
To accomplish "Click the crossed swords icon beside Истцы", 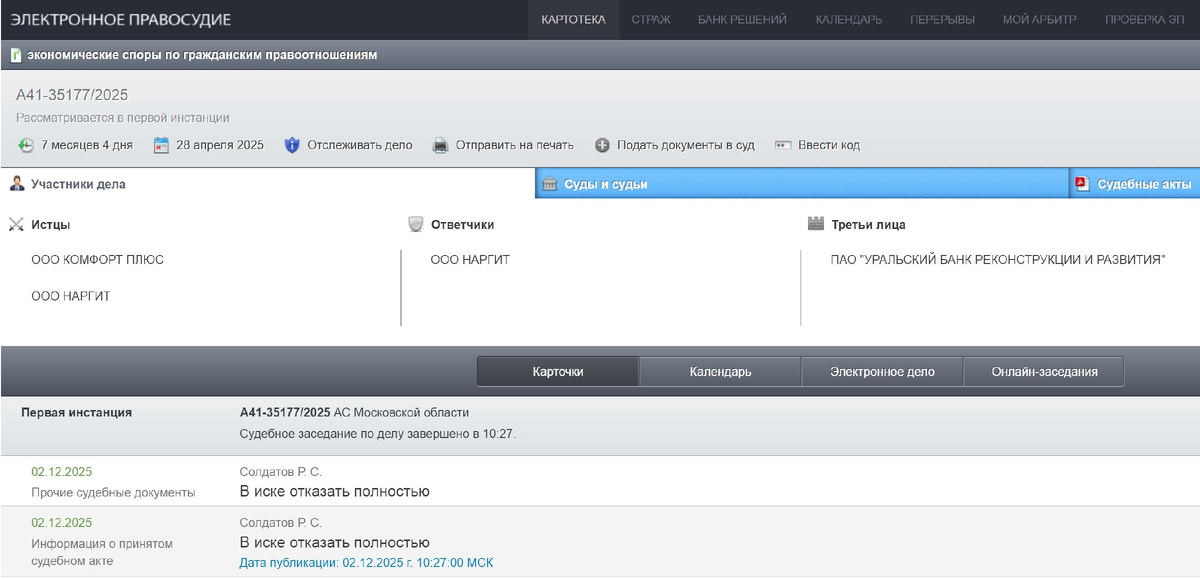I will (x=16, y=225).
